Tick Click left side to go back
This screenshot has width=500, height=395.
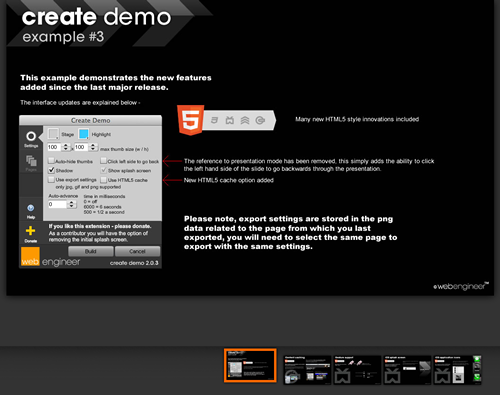coord(104,161)
